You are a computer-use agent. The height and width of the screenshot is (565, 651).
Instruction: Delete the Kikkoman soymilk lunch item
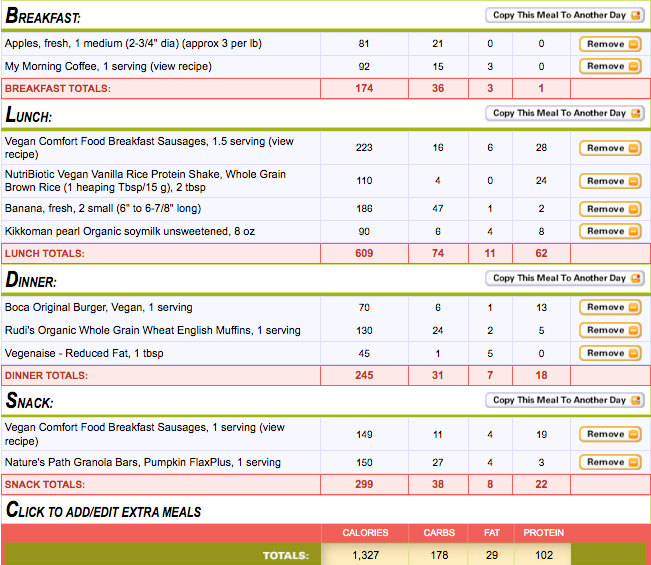[x=610, y=231]
